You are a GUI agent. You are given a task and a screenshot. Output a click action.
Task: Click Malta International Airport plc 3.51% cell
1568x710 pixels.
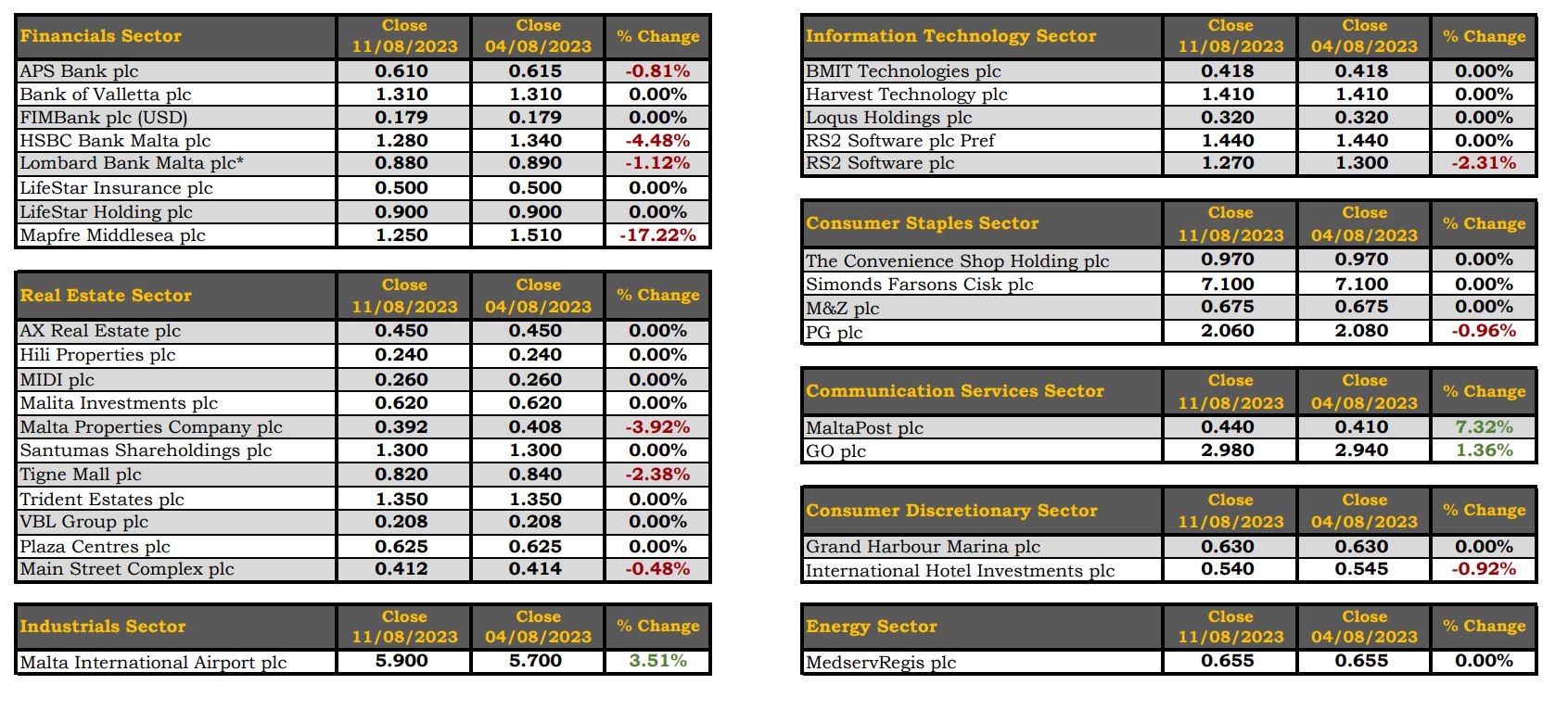[657, 661]
